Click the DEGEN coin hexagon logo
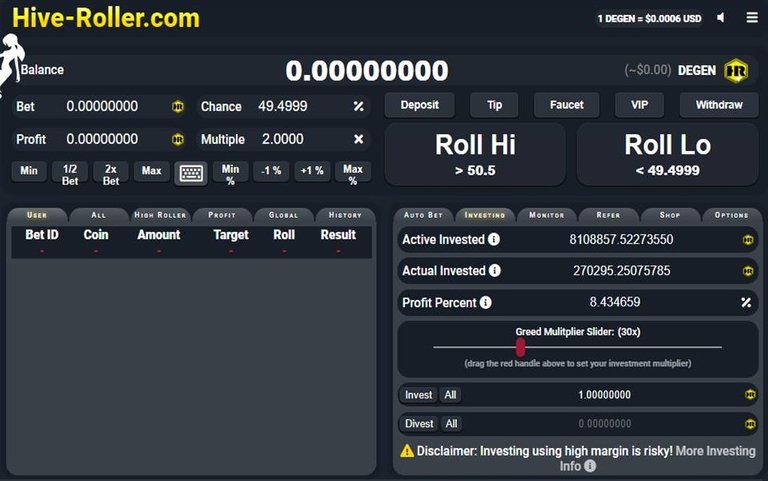Screen dimensions: 768x481 point(736,71)
